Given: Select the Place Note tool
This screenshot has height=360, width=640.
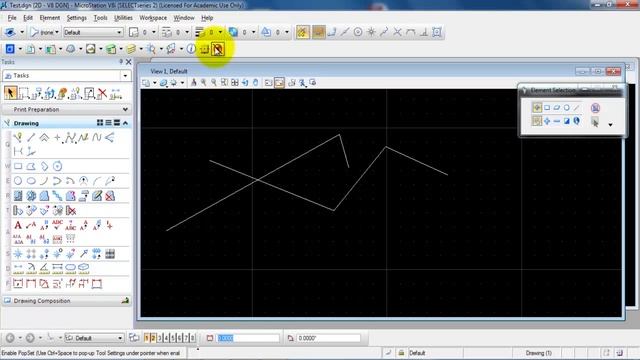Looking at the screenshot, I should point(31,225).
